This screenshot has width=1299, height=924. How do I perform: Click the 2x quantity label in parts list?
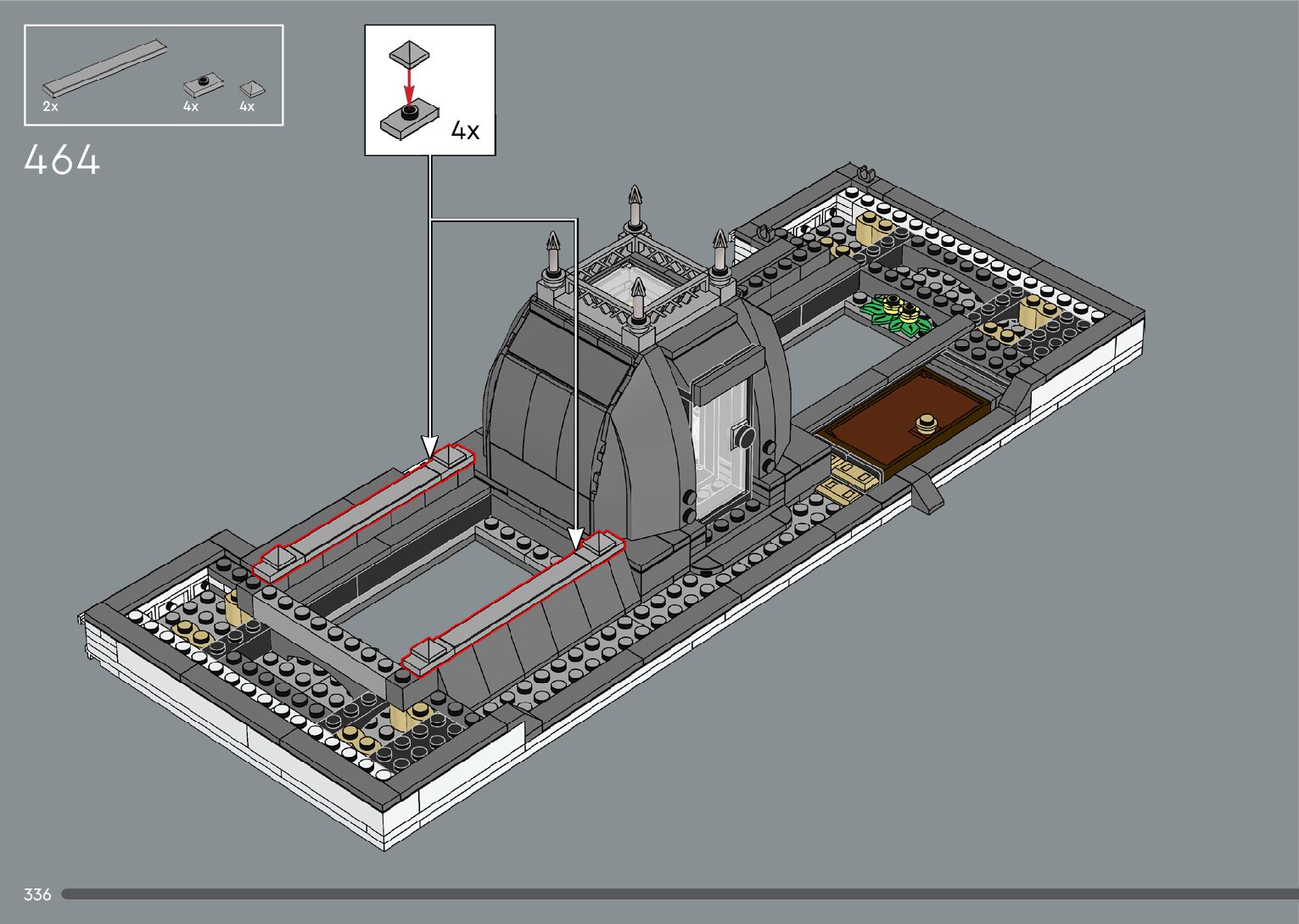click(50, 107)
